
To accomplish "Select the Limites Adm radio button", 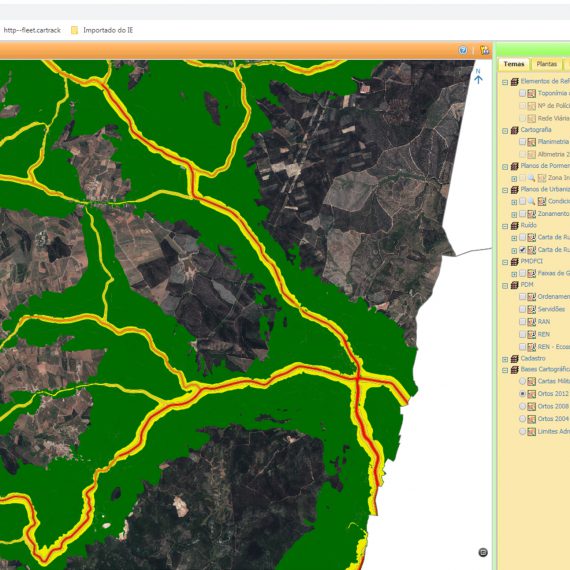I will click(x=522, y=431).
